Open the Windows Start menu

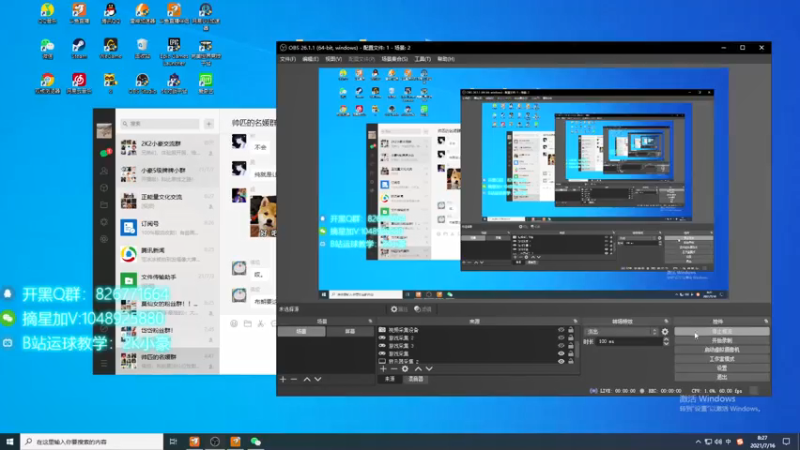pos(10,441)
